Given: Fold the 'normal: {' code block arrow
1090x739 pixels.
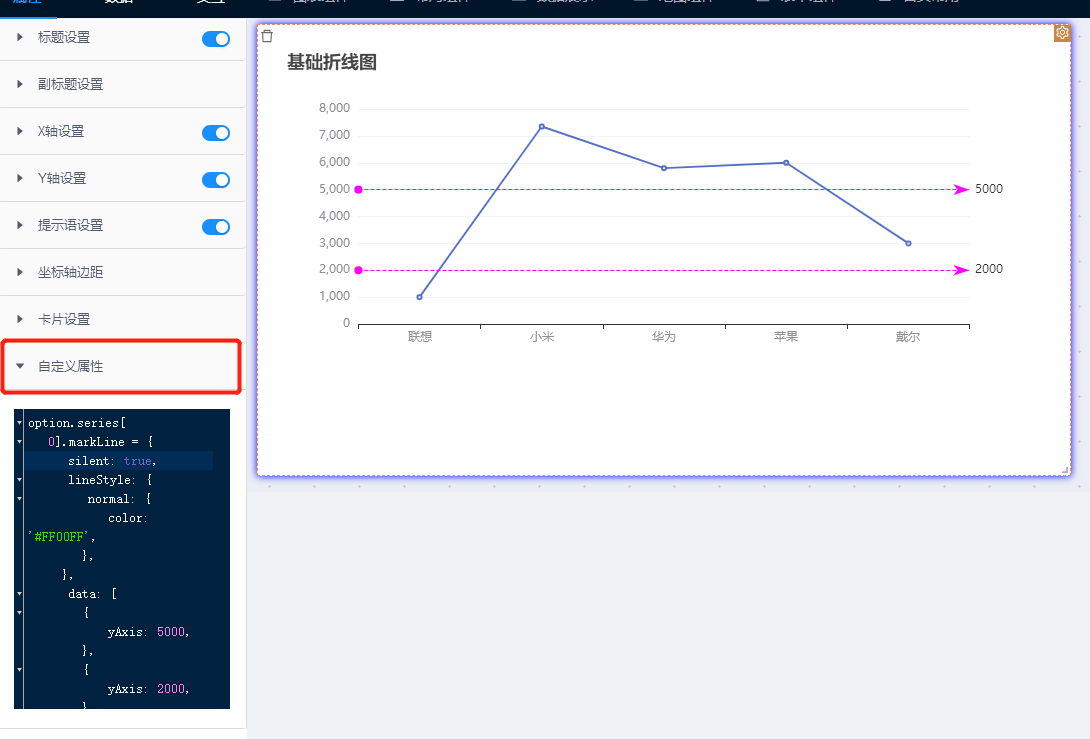Looking at the screenshot, I should [19, 498].
